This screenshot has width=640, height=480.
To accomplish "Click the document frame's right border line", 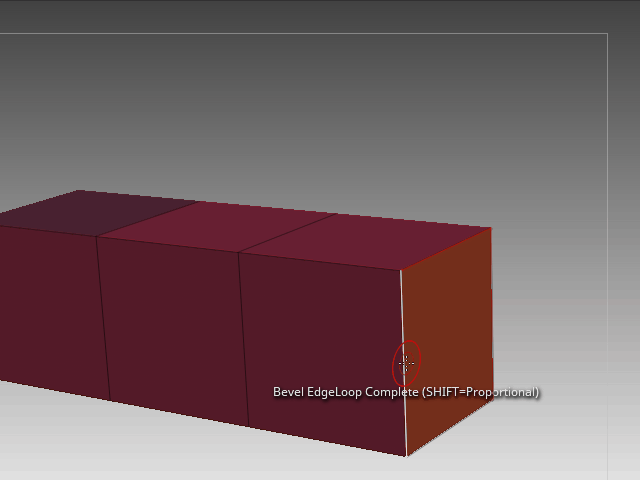I will click(607, 250).
